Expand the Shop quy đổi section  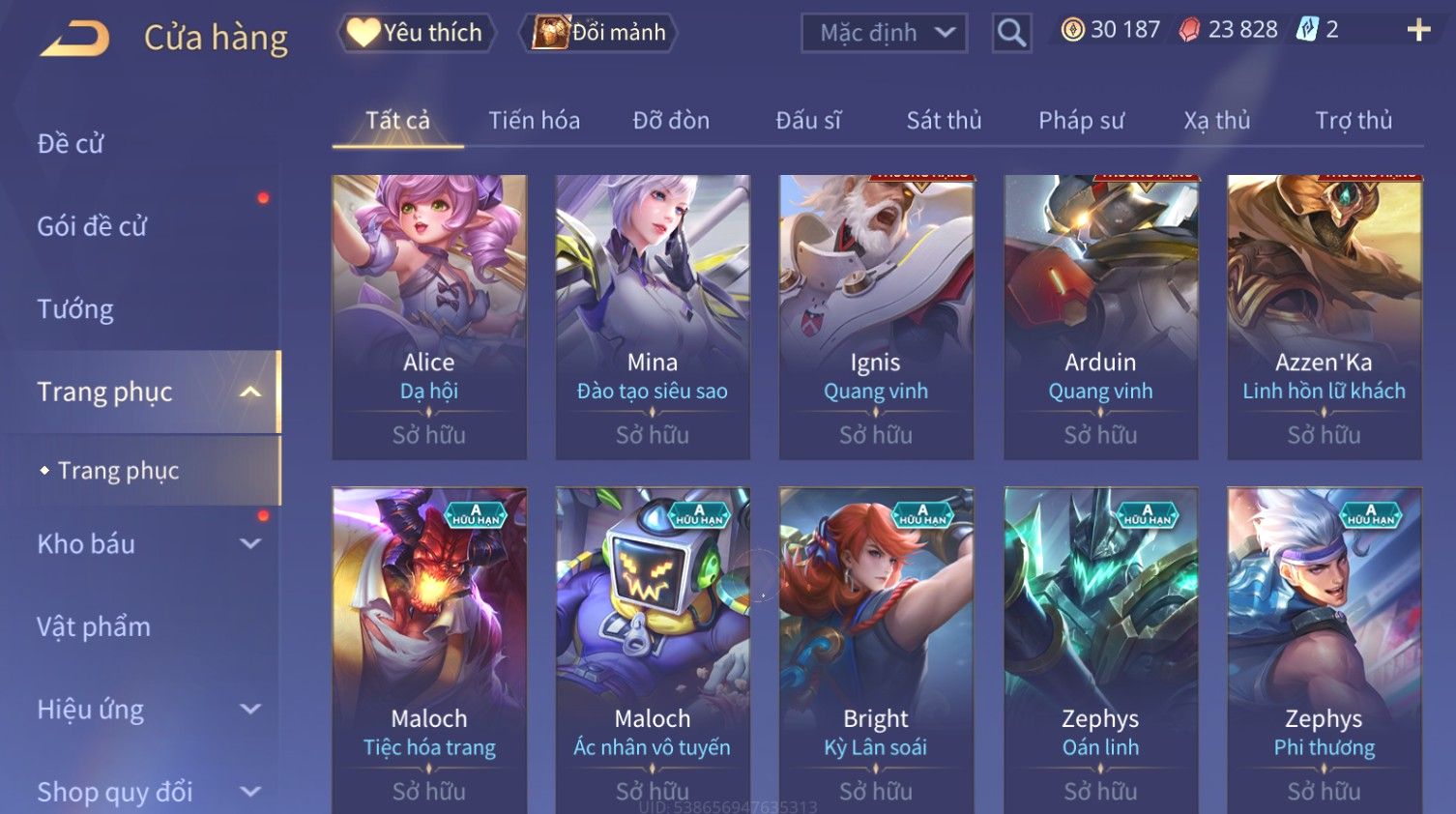point(250,793)
